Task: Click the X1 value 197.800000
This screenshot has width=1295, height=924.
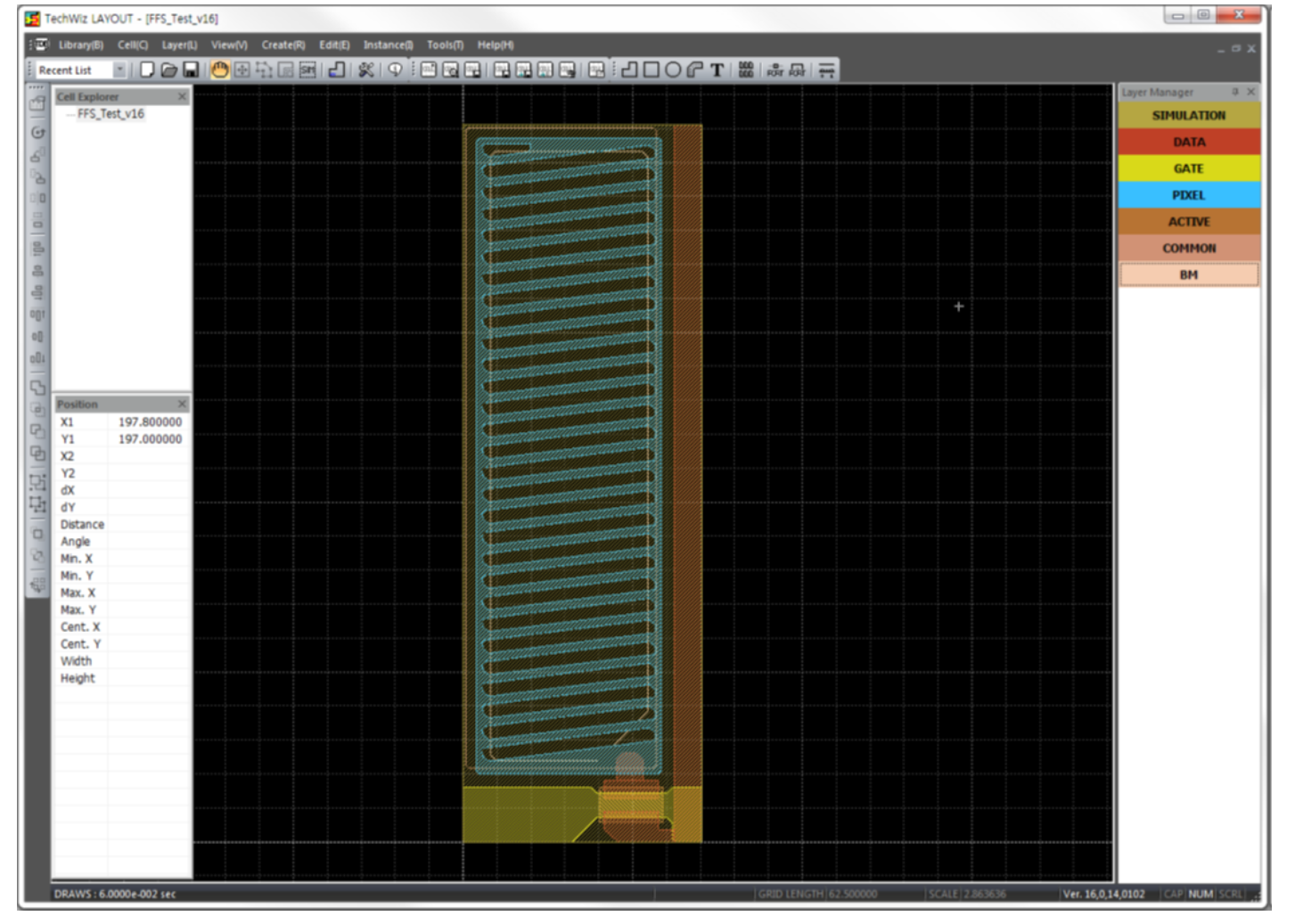Action: tap(150, 422)
